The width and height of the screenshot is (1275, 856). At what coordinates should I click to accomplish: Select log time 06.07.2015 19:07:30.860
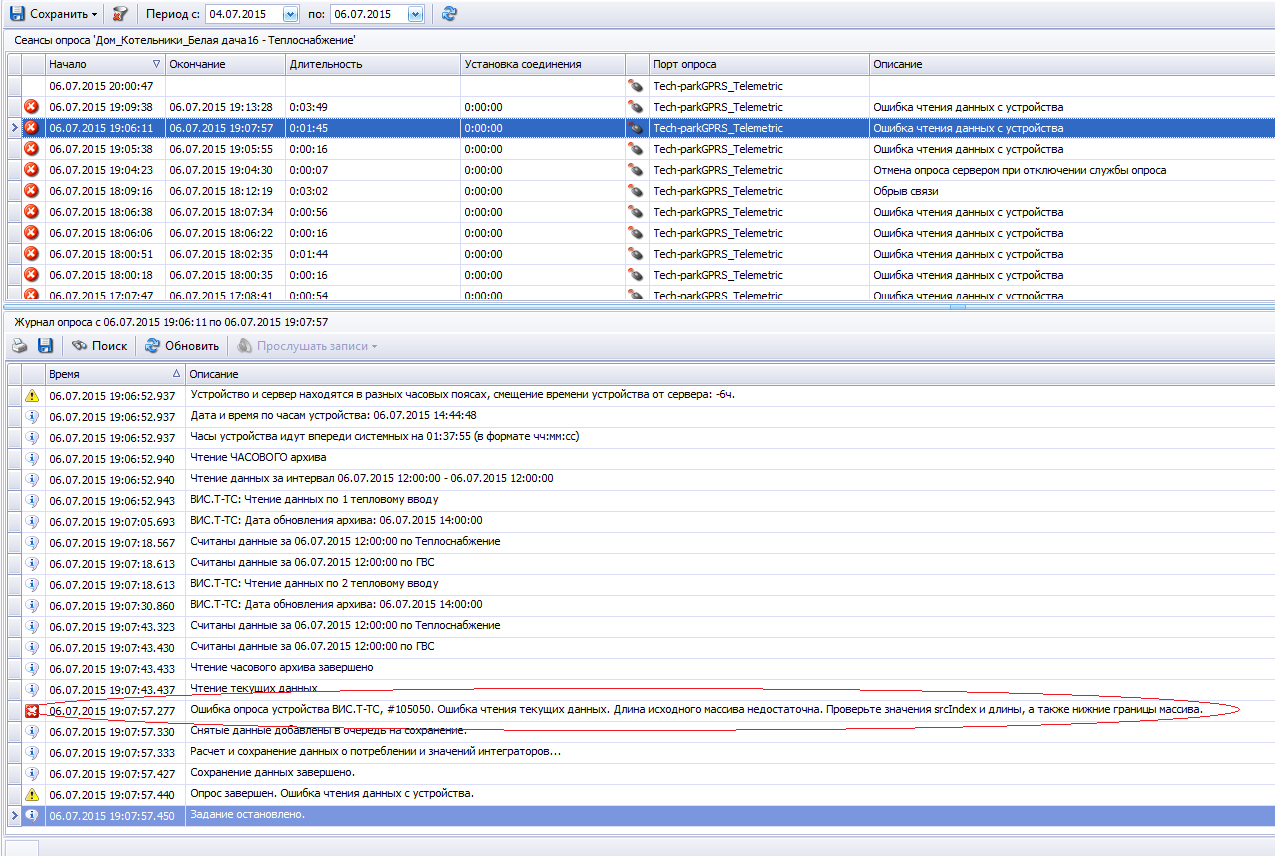tap(112, 605)
